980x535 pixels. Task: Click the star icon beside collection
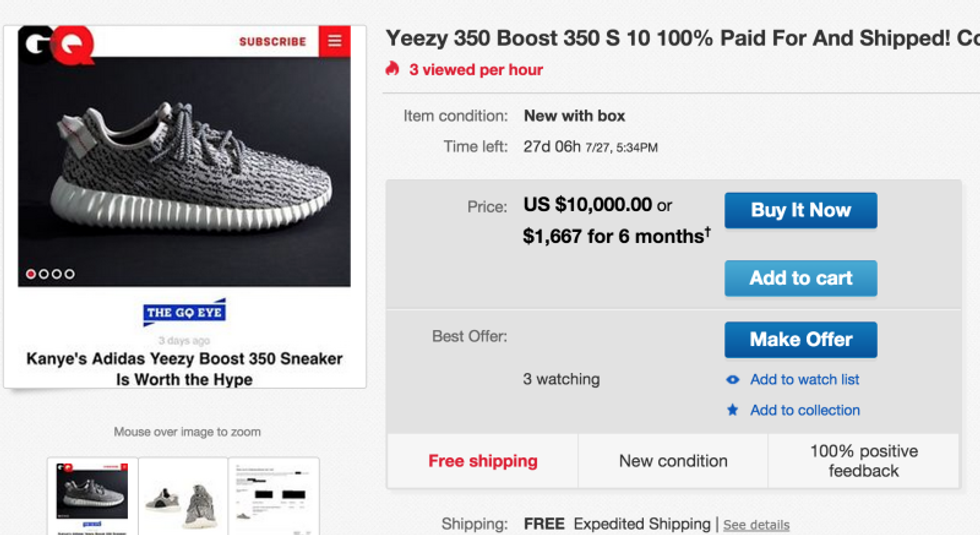click(x=733, y=410)
